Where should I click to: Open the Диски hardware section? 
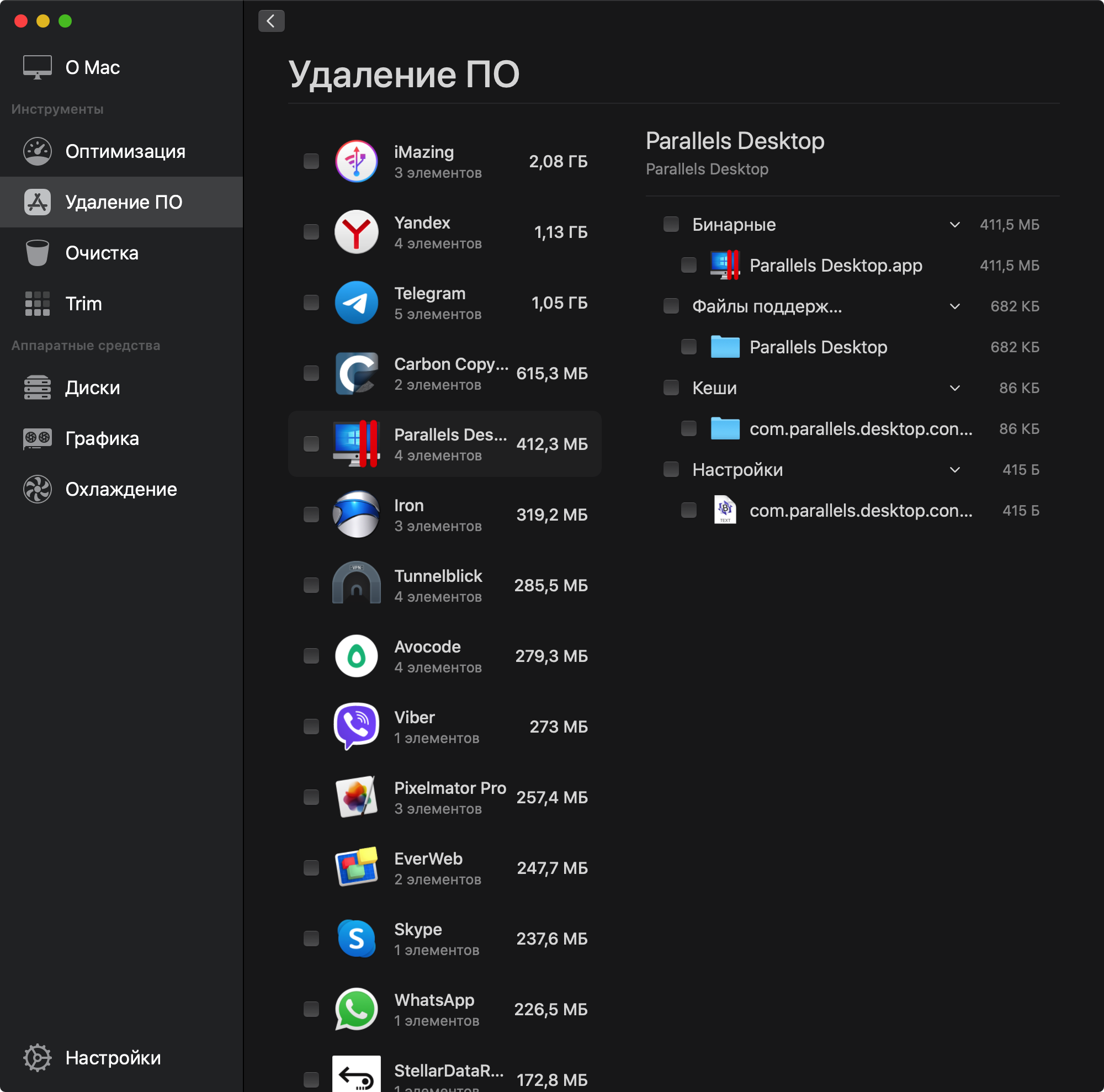tap(121, 388)
